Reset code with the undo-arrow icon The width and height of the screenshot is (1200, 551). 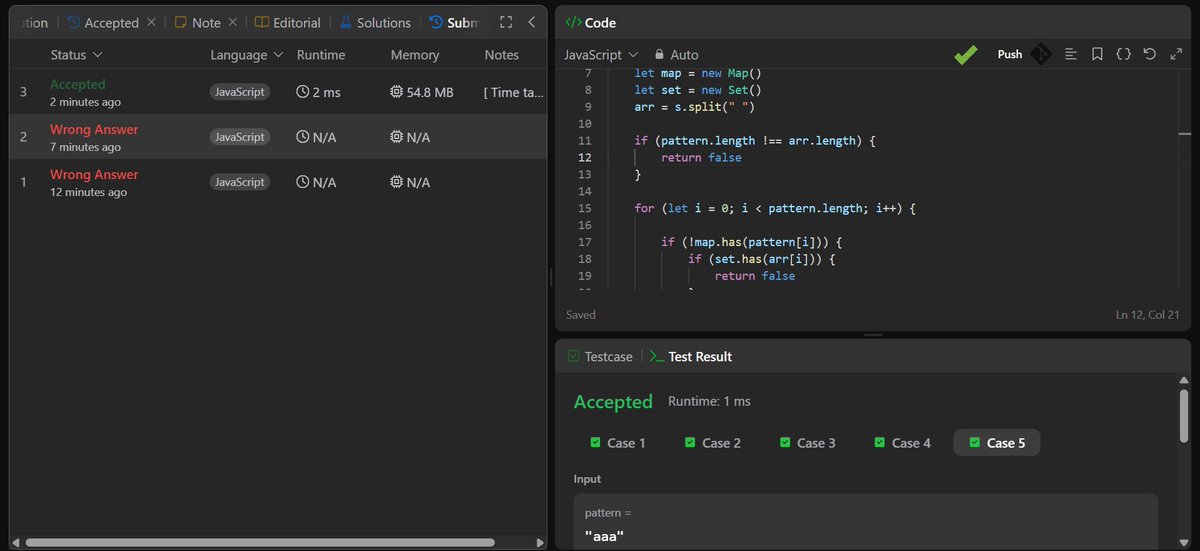point(1149,55)
